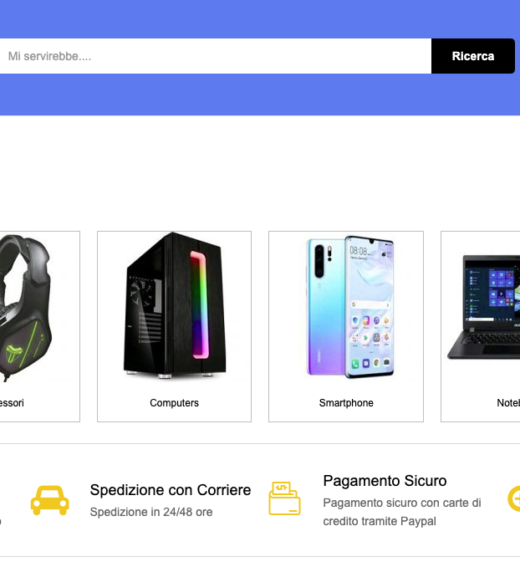Click the Notebook category label

(x=508, y=403)
